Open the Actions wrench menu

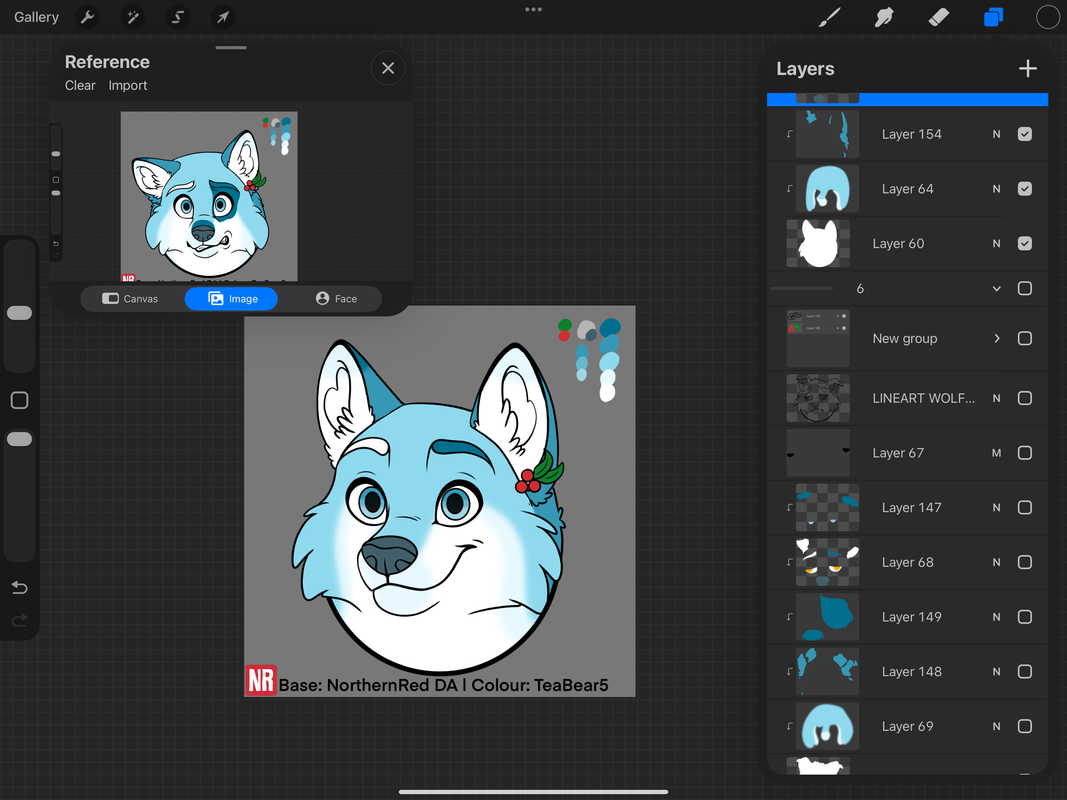point(87,17)
